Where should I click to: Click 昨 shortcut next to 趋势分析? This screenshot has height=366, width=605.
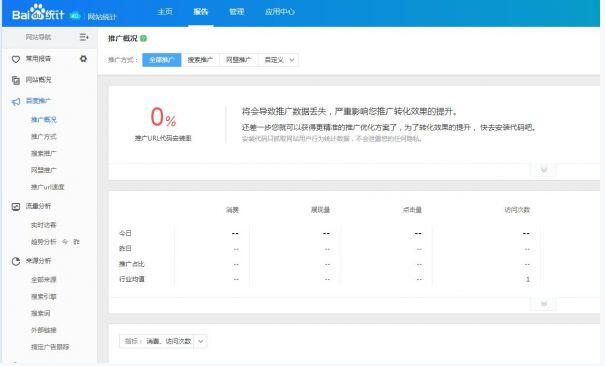[x=76, y=242]
